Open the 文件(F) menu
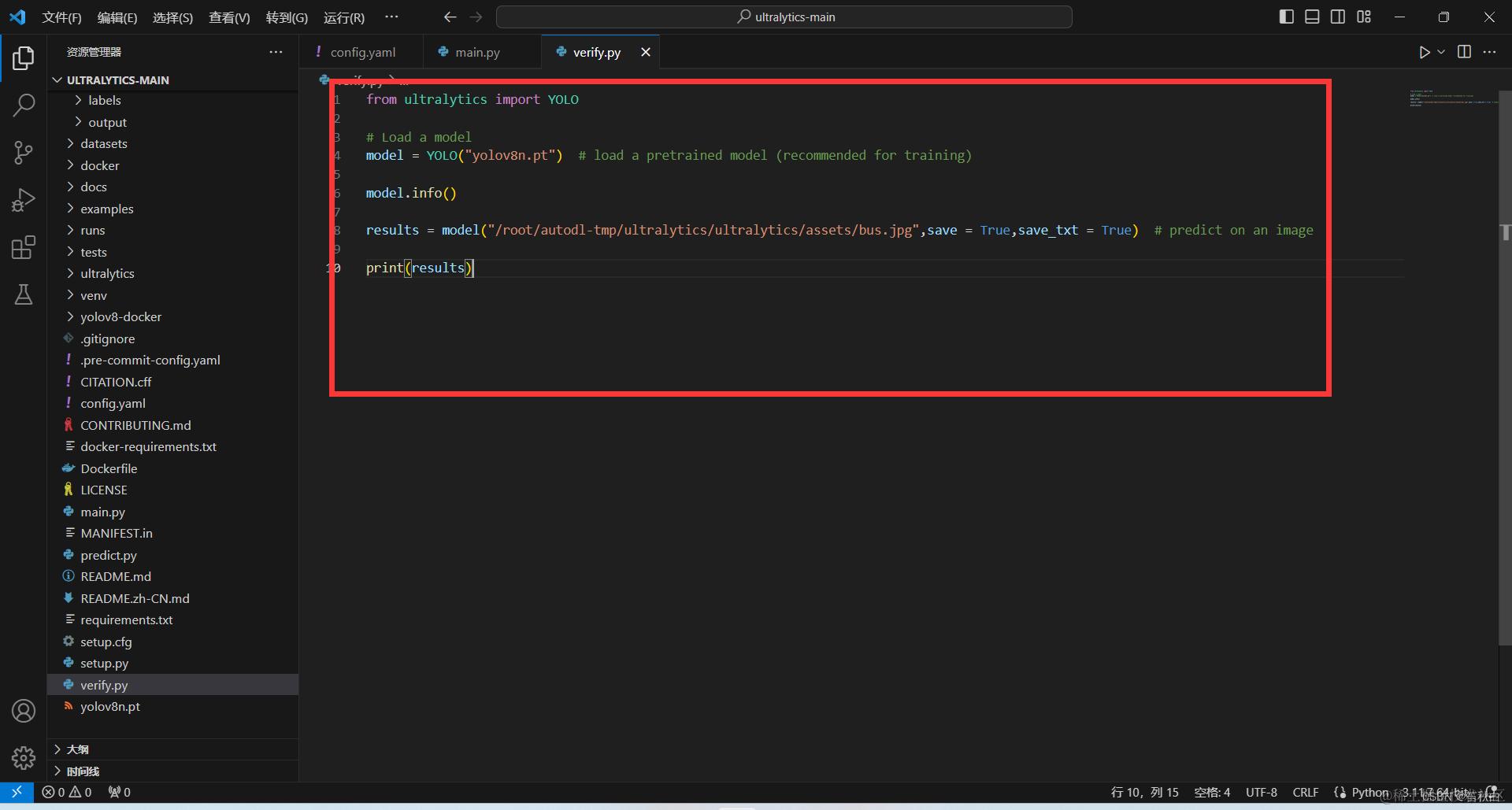The image size is (1512, 810). (61, 17)
